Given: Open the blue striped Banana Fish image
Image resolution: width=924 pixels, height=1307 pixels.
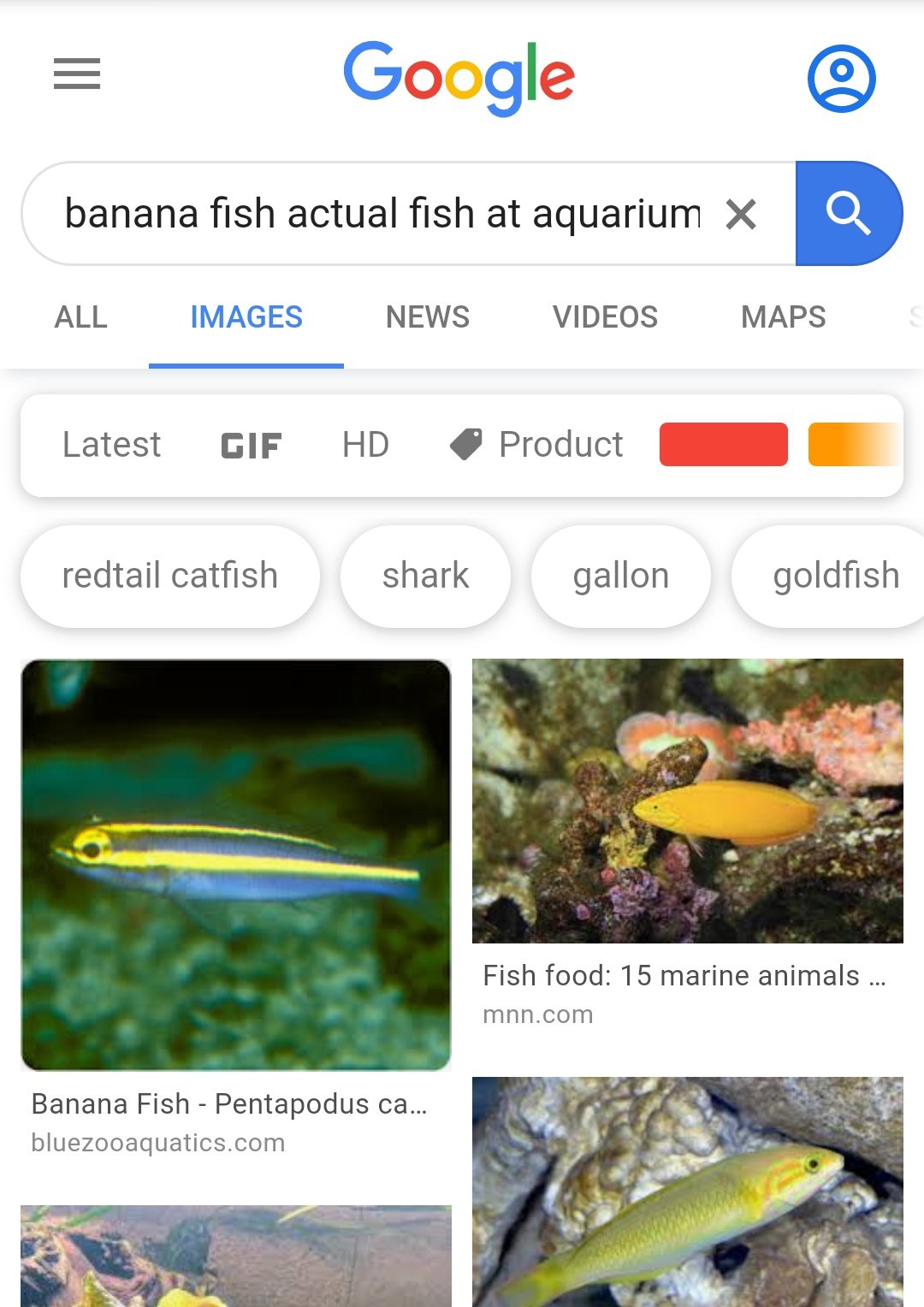Looking at the screenshot, I should click(236, 864).
